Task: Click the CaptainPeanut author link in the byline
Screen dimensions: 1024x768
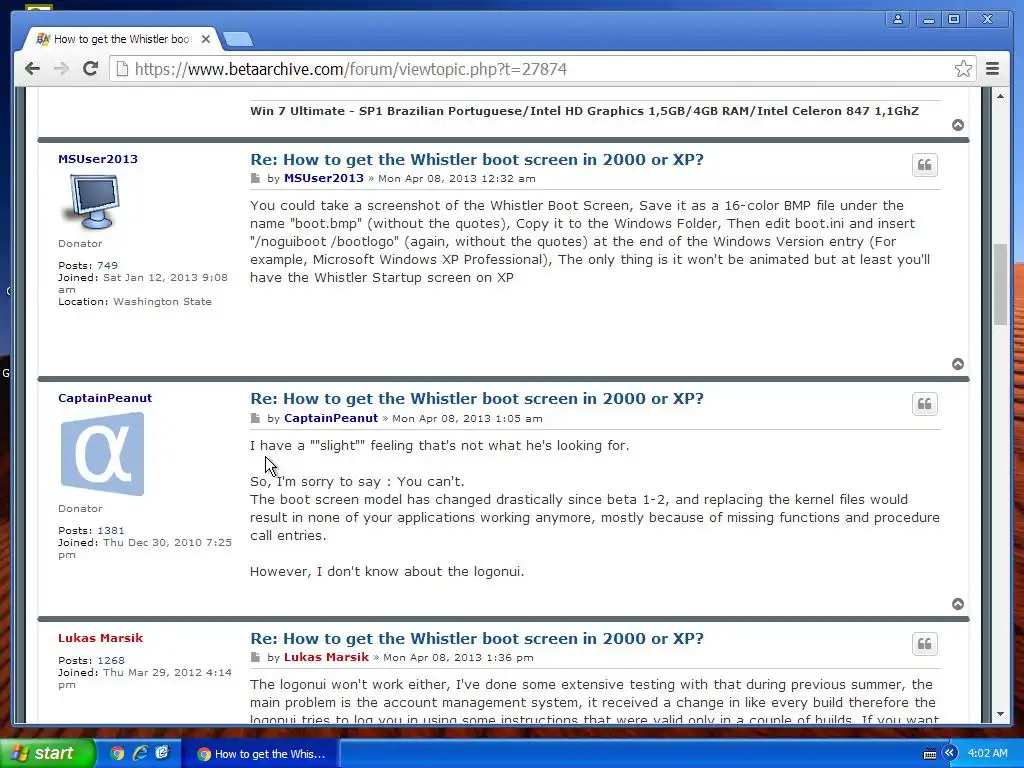Action: 330,418
